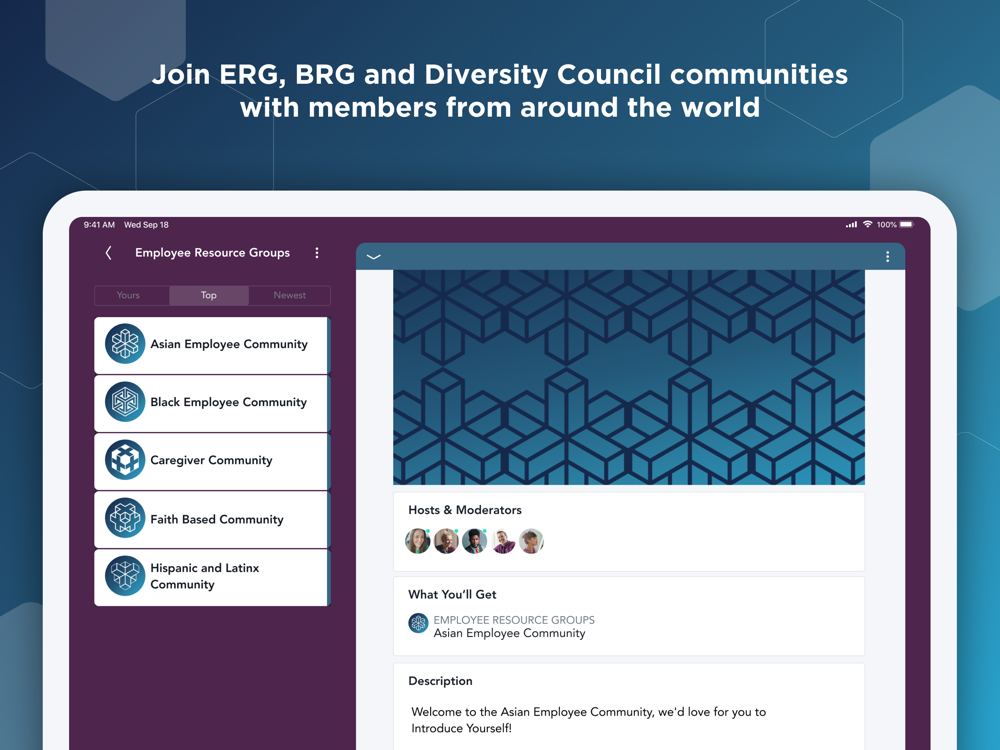Click the Faith Based Community icon
The image size is (1000, 750).
point(125,518)
